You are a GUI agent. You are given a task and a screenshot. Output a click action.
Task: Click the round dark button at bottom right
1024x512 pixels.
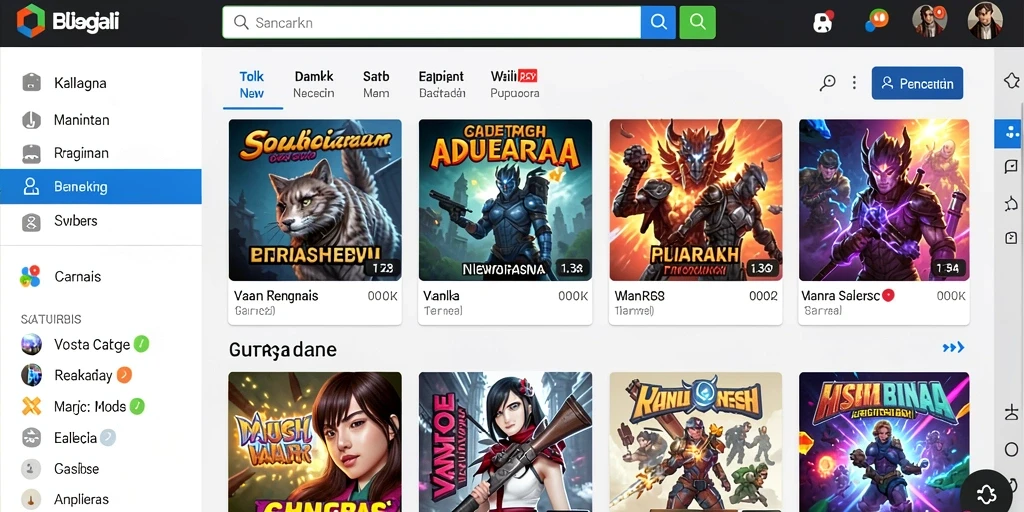coord(985,492)
